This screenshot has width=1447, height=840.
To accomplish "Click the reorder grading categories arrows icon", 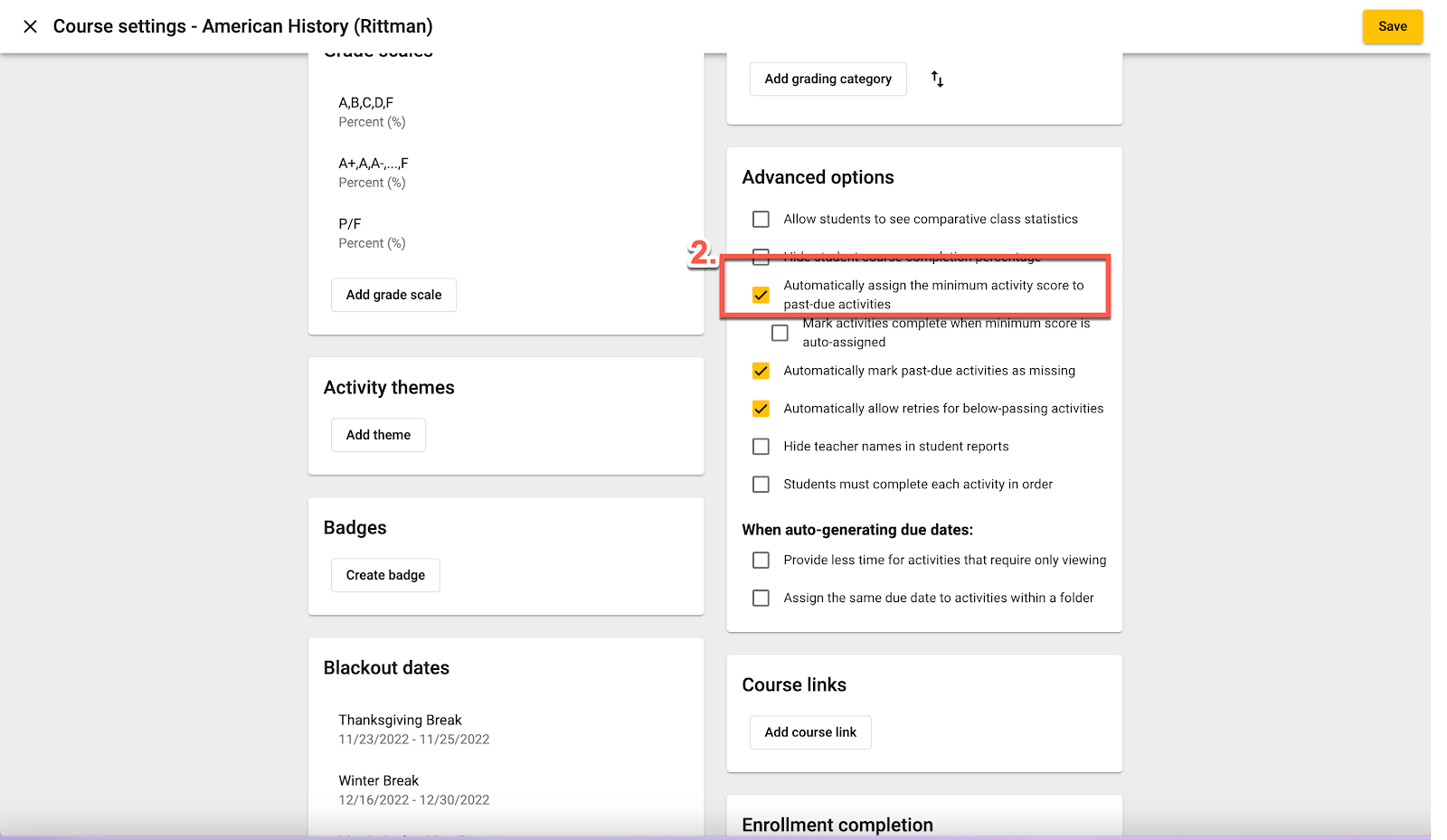I will [x=937, y=80].
